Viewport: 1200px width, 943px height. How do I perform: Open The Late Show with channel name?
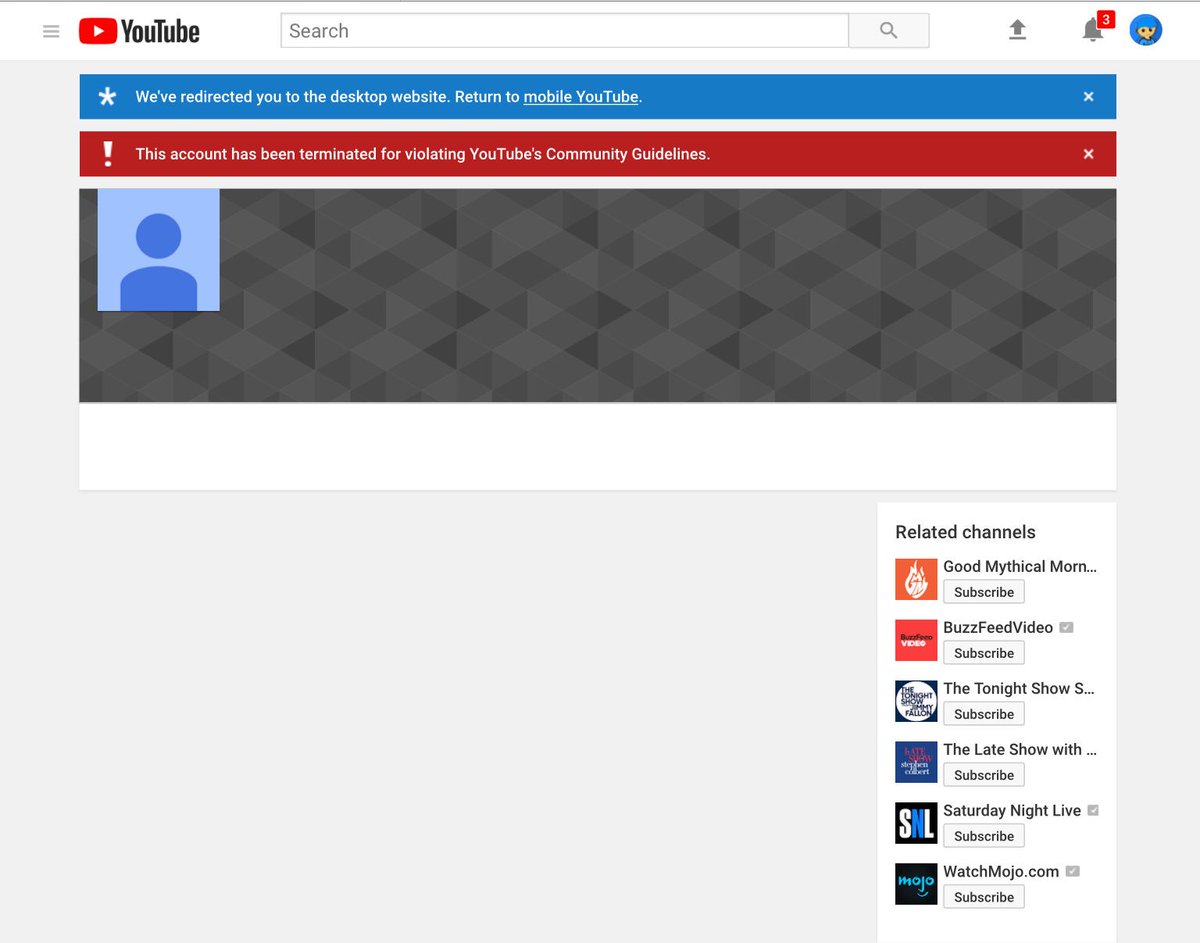1020,749
